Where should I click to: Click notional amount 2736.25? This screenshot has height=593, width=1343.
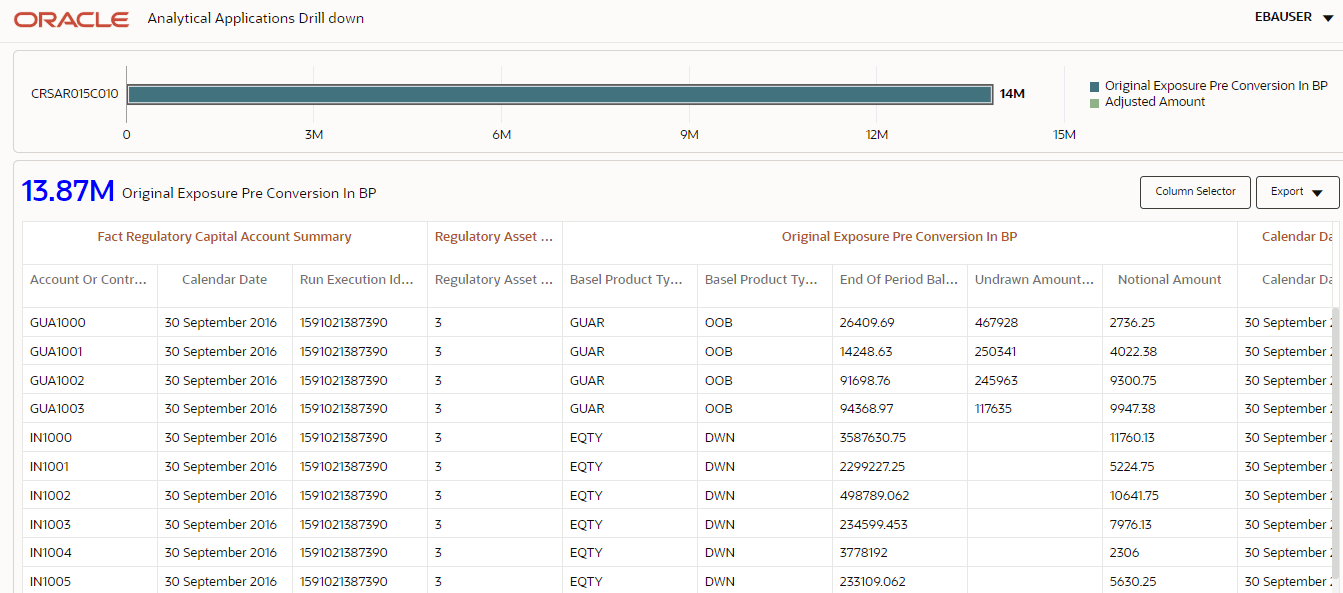[1133, 323]
